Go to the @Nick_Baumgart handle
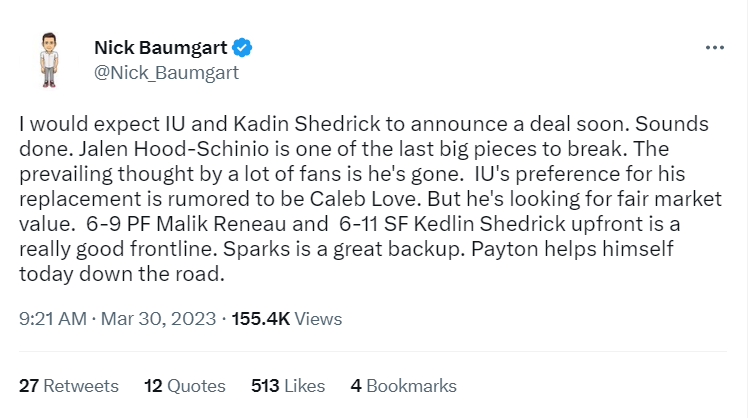This screenshot has width=749, height=418. tap(166, 72)
